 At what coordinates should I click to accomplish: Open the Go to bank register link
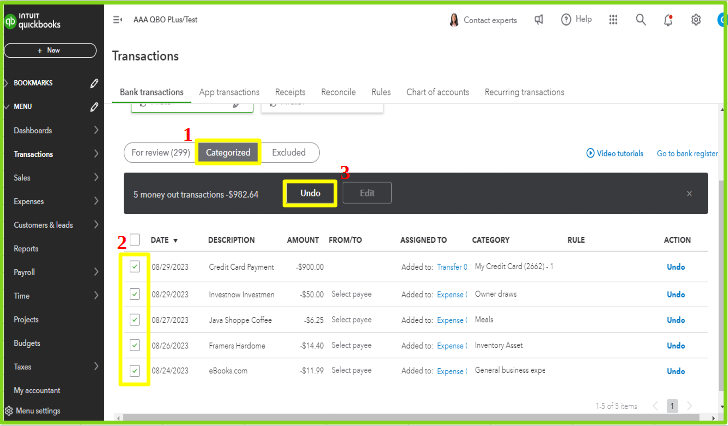click(687, 153)
